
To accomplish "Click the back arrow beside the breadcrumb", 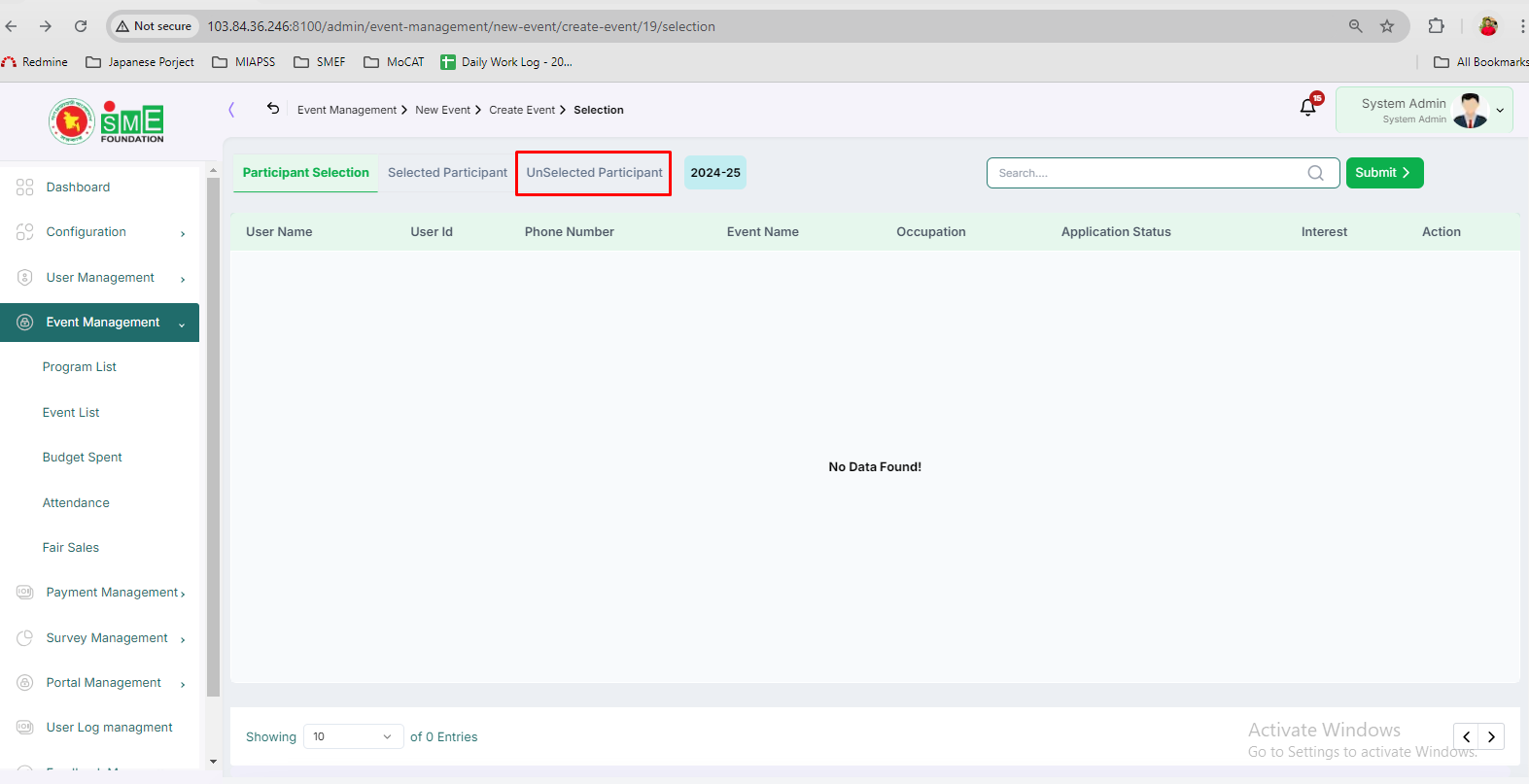I will 273,109.
